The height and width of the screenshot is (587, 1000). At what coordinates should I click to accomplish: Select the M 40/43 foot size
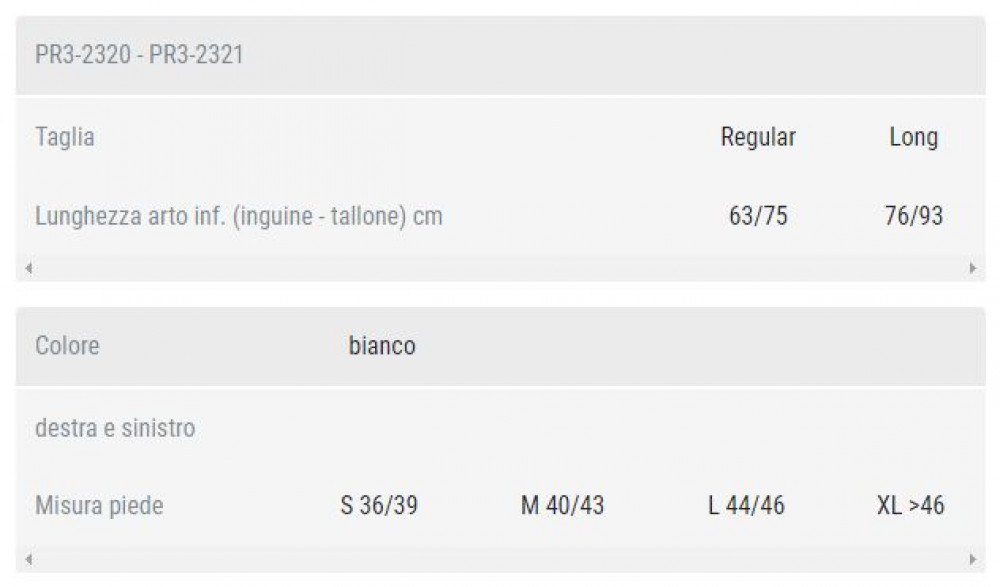(562, 506)
